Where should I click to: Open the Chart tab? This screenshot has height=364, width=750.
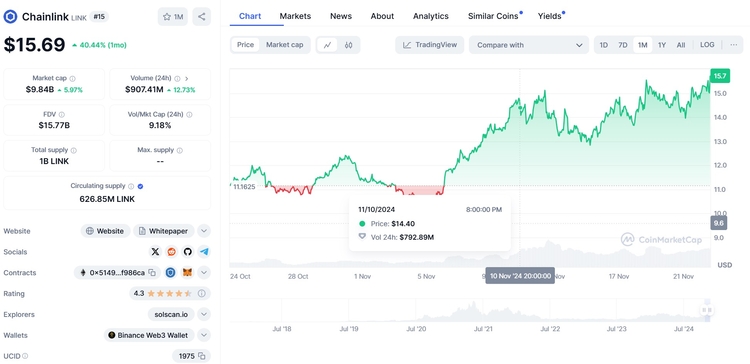(x=250, y=16)
